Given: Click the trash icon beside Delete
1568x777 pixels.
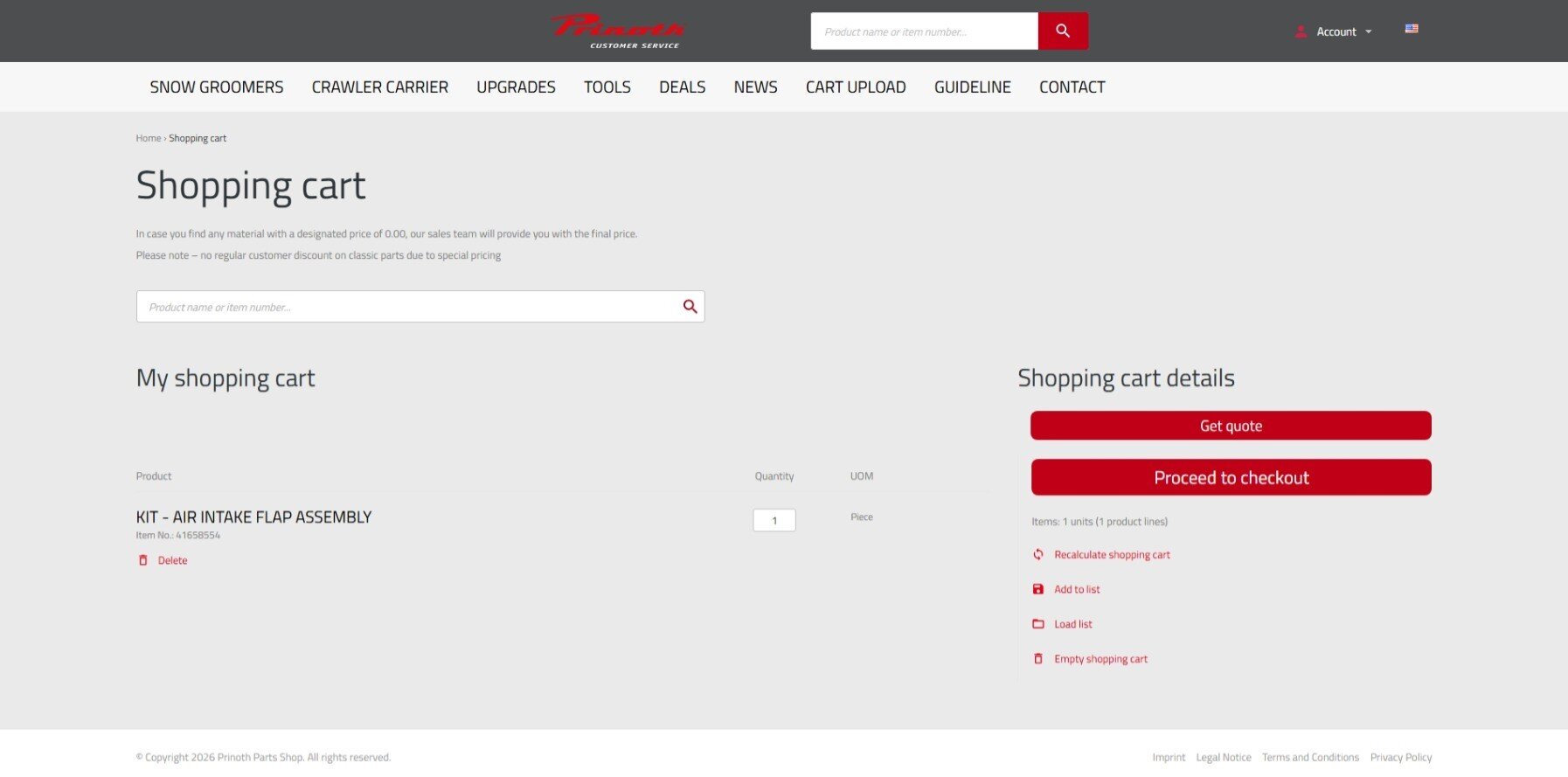Looking at the screenshot, I should (143, 560).
